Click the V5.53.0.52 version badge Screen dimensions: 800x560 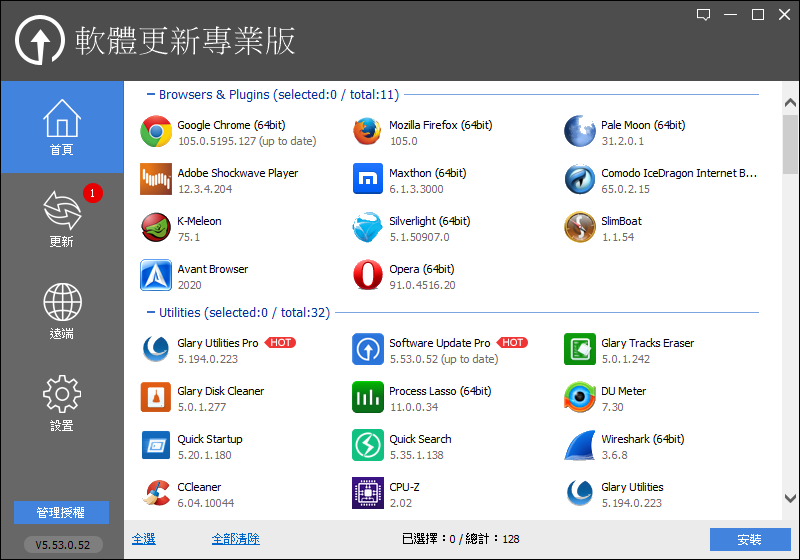click(63, 545)
